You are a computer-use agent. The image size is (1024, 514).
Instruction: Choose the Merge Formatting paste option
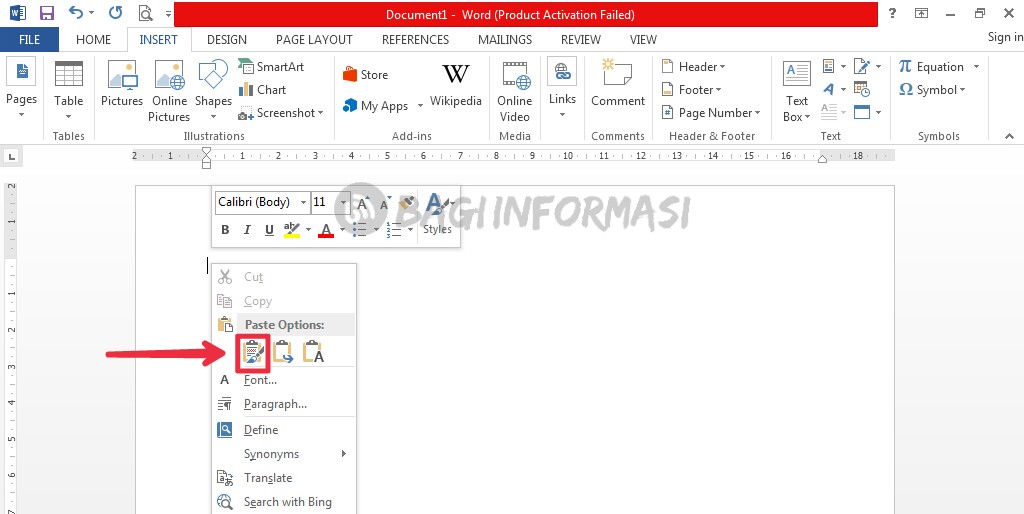tap(283, 352)
